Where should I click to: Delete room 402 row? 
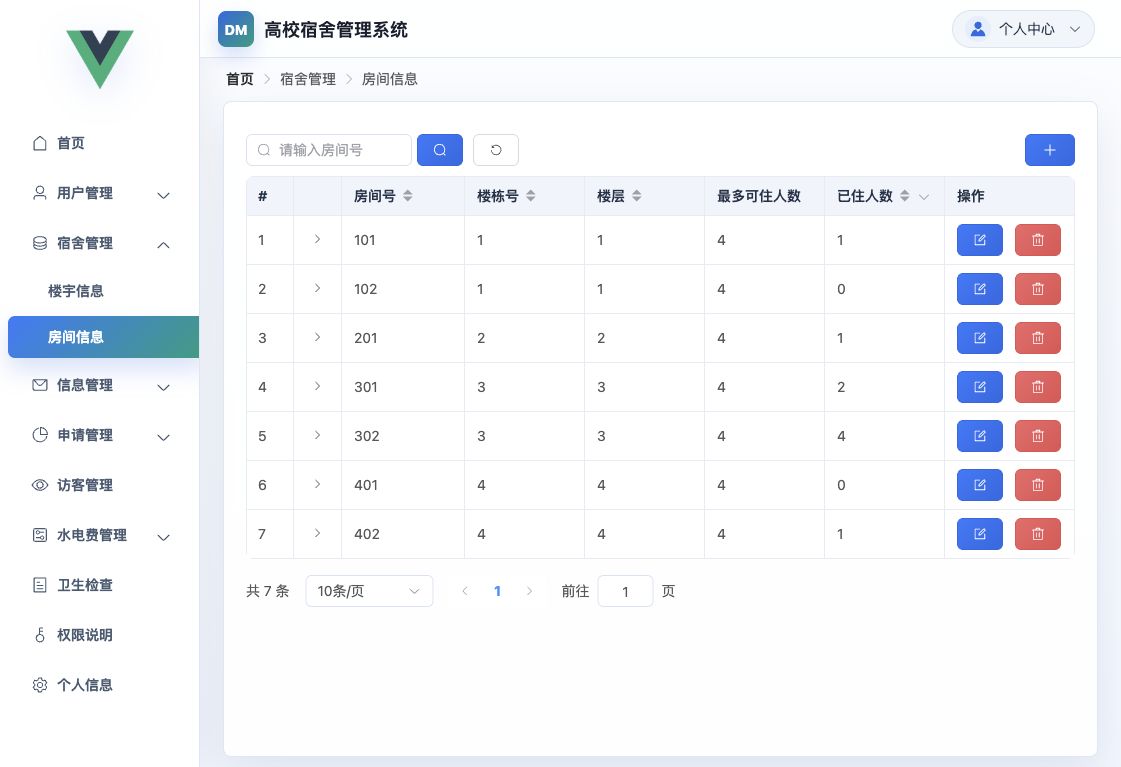(1037, 534)
